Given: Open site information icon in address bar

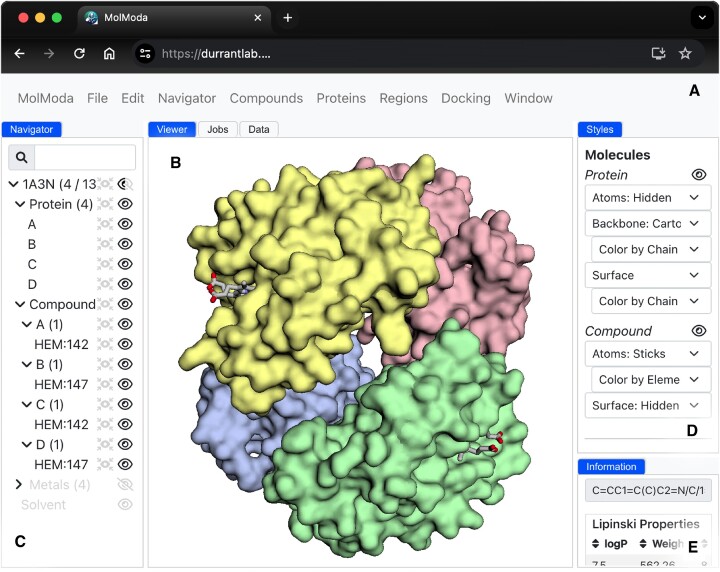Looking at the screenshot, I should (x=145, y=54).
